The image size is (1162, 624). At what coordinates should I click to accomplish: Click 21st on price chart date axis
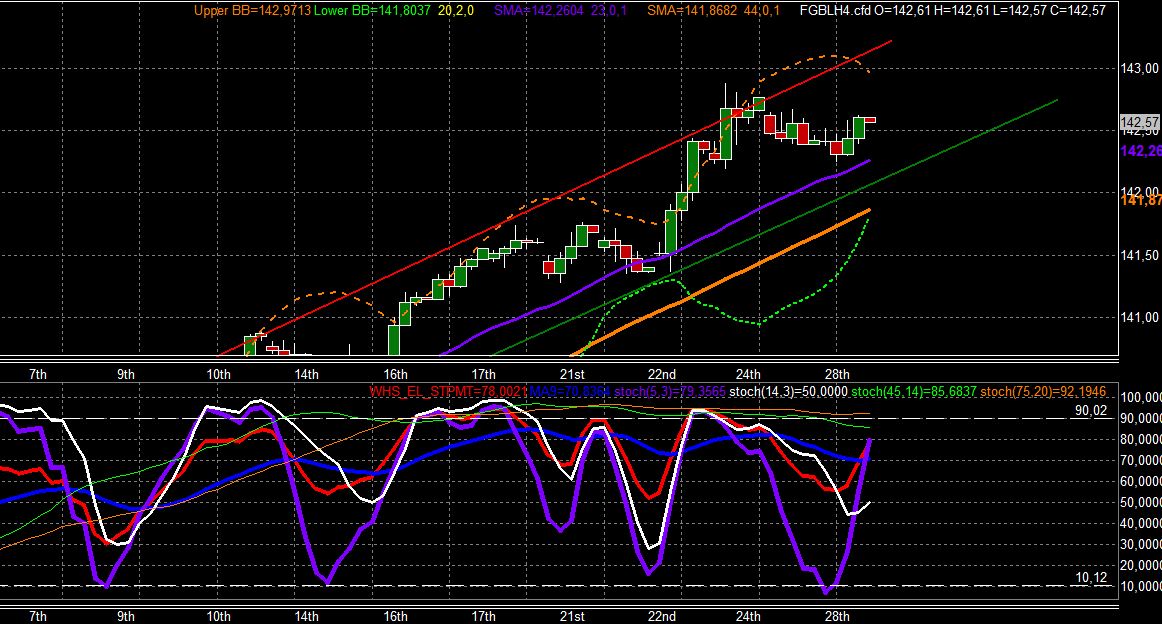[x=571, y=374]
